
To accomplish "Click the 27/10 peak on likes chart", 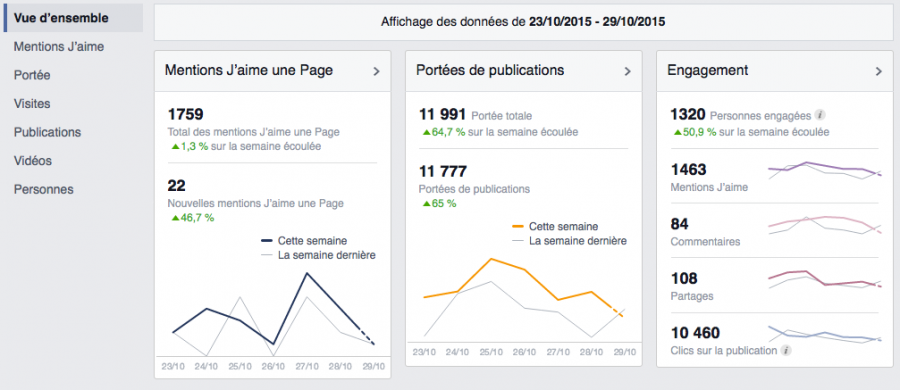I will coord(307,273).
